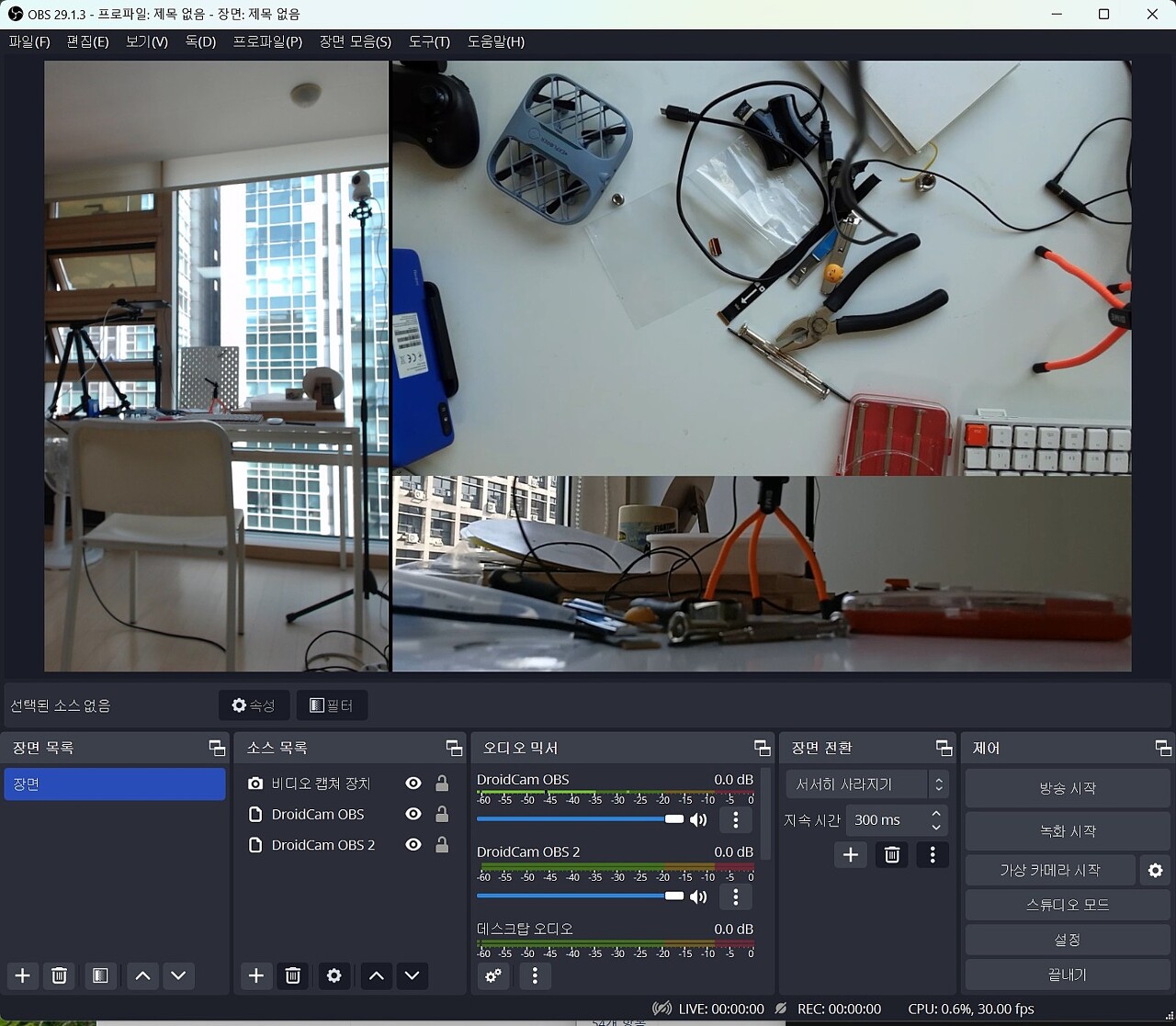The width and height of the screenshot is (1176, 1026).
Task: Click the 스튜디오 모드 button
Action: tap(1067, 905)
